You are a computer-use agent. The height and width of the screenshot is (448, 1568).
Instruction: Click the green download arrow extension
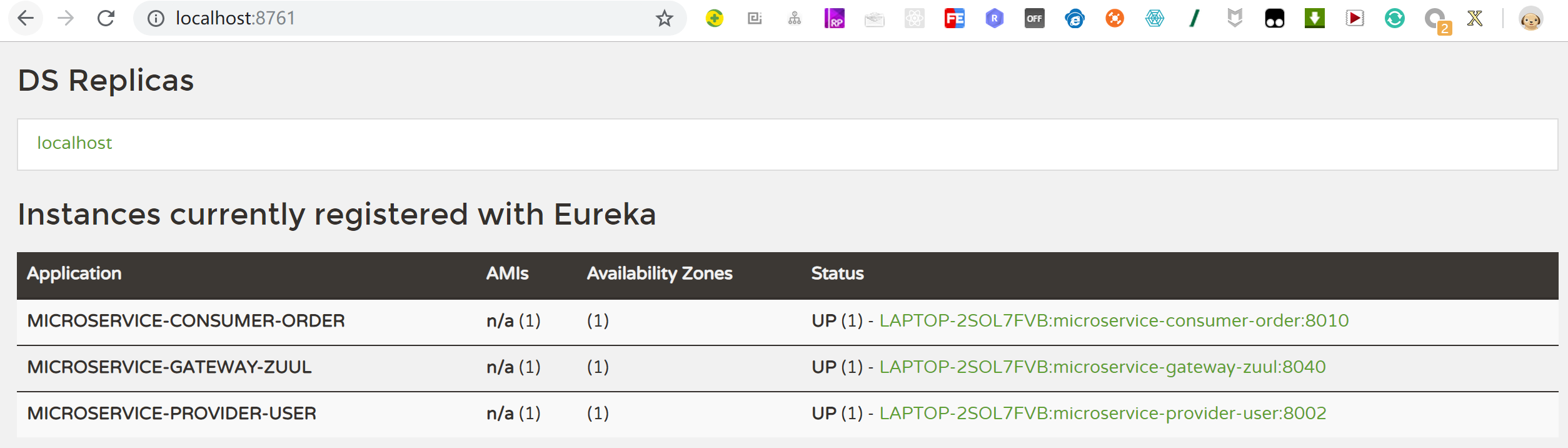coord(1315,18)
